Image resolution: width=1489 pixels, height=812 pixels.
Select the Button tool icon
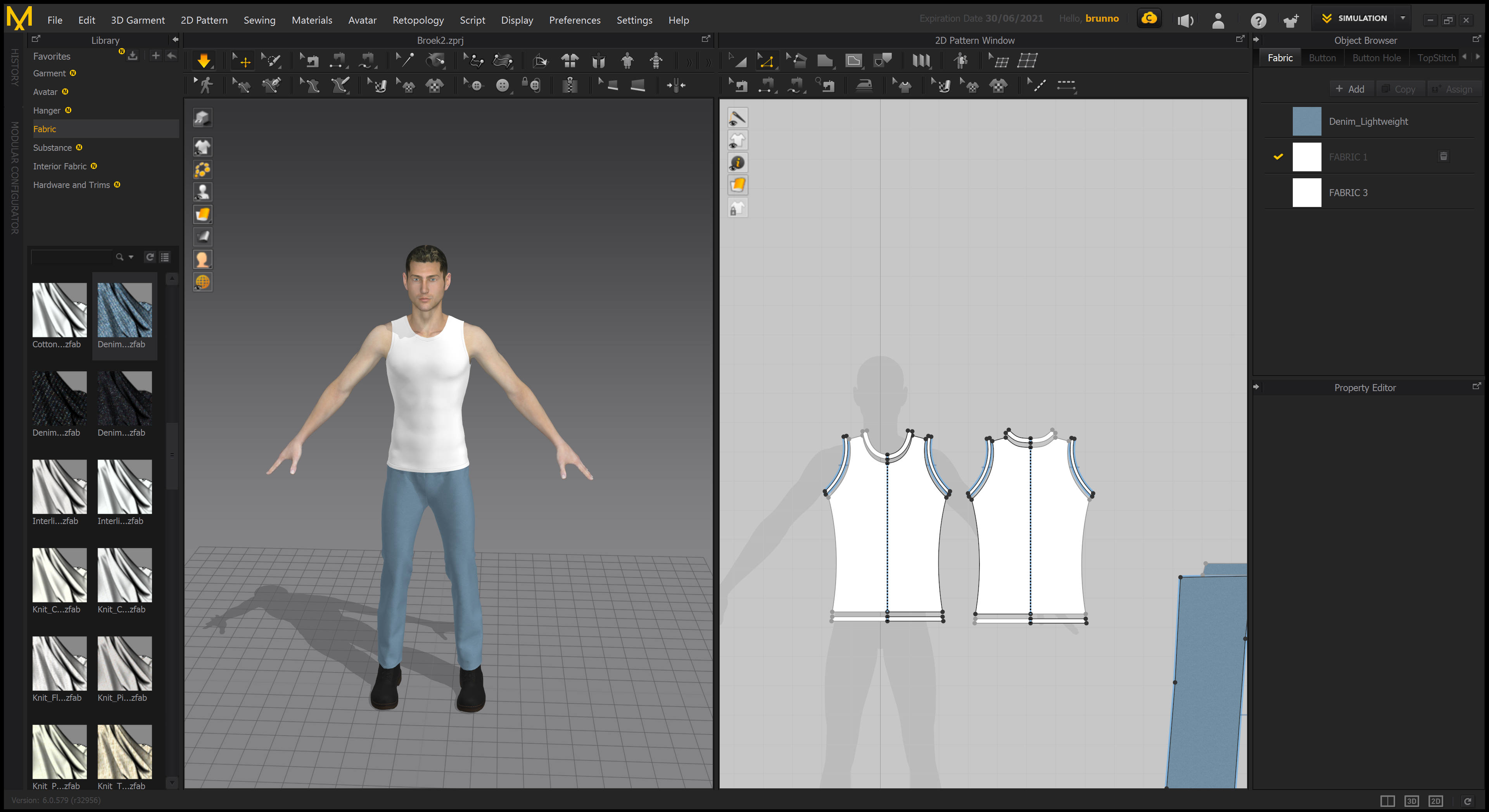tap(502, 86)
